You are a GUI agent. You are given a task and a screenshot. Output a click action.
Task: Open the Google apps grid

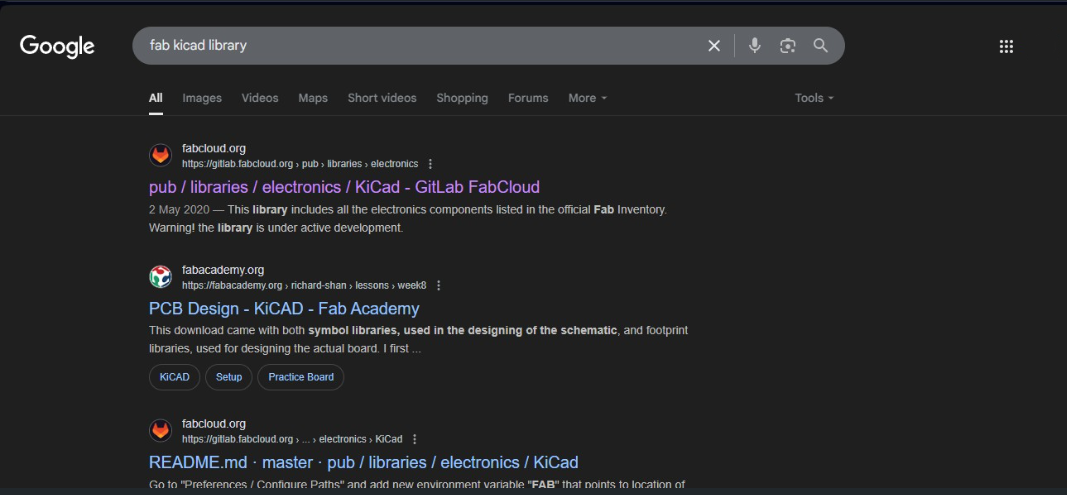click(1006, 46)
